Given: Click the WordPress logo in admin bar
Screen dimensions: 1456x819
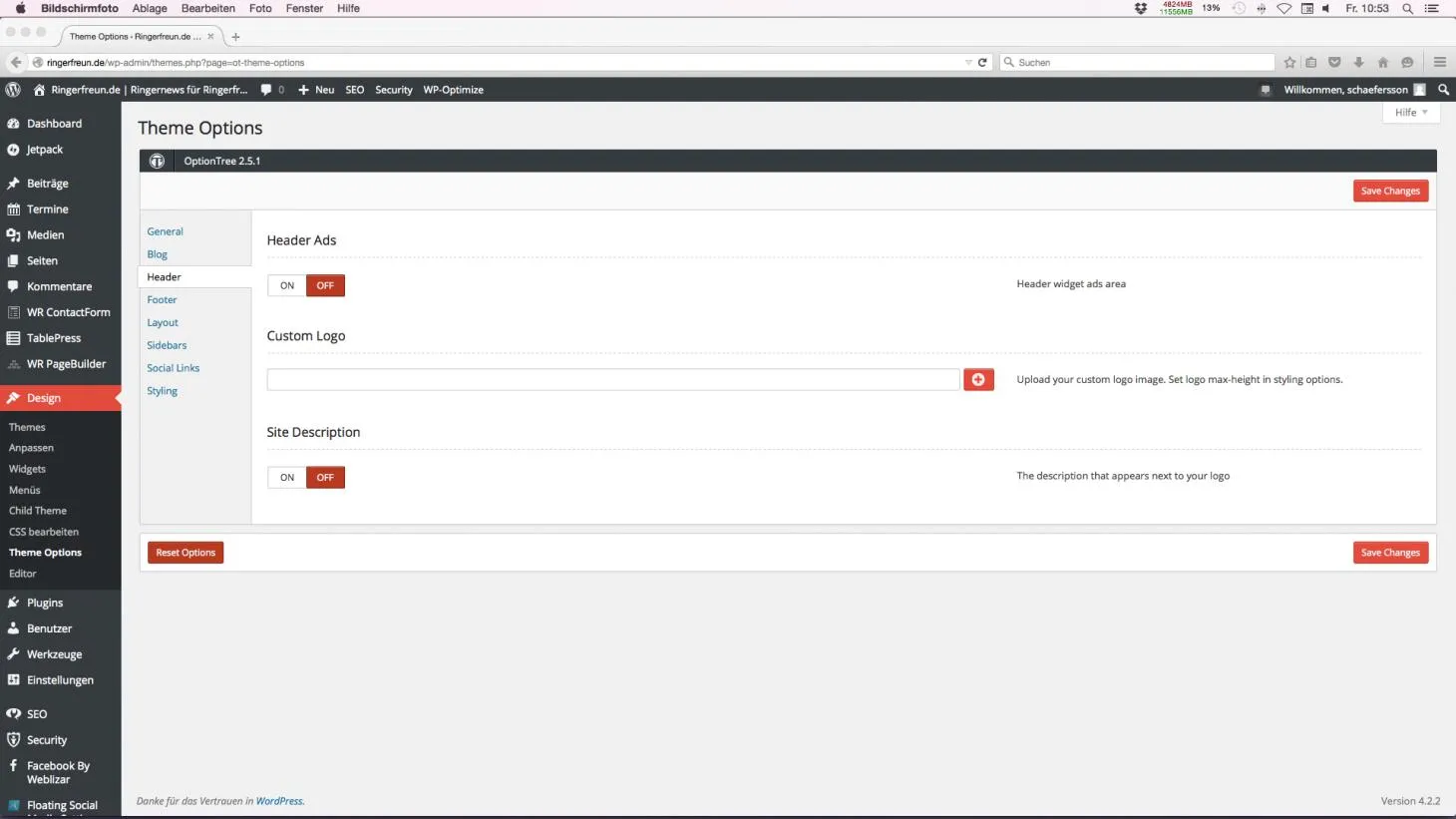Looking at the screenshot, I should click(x=13, y=90).
